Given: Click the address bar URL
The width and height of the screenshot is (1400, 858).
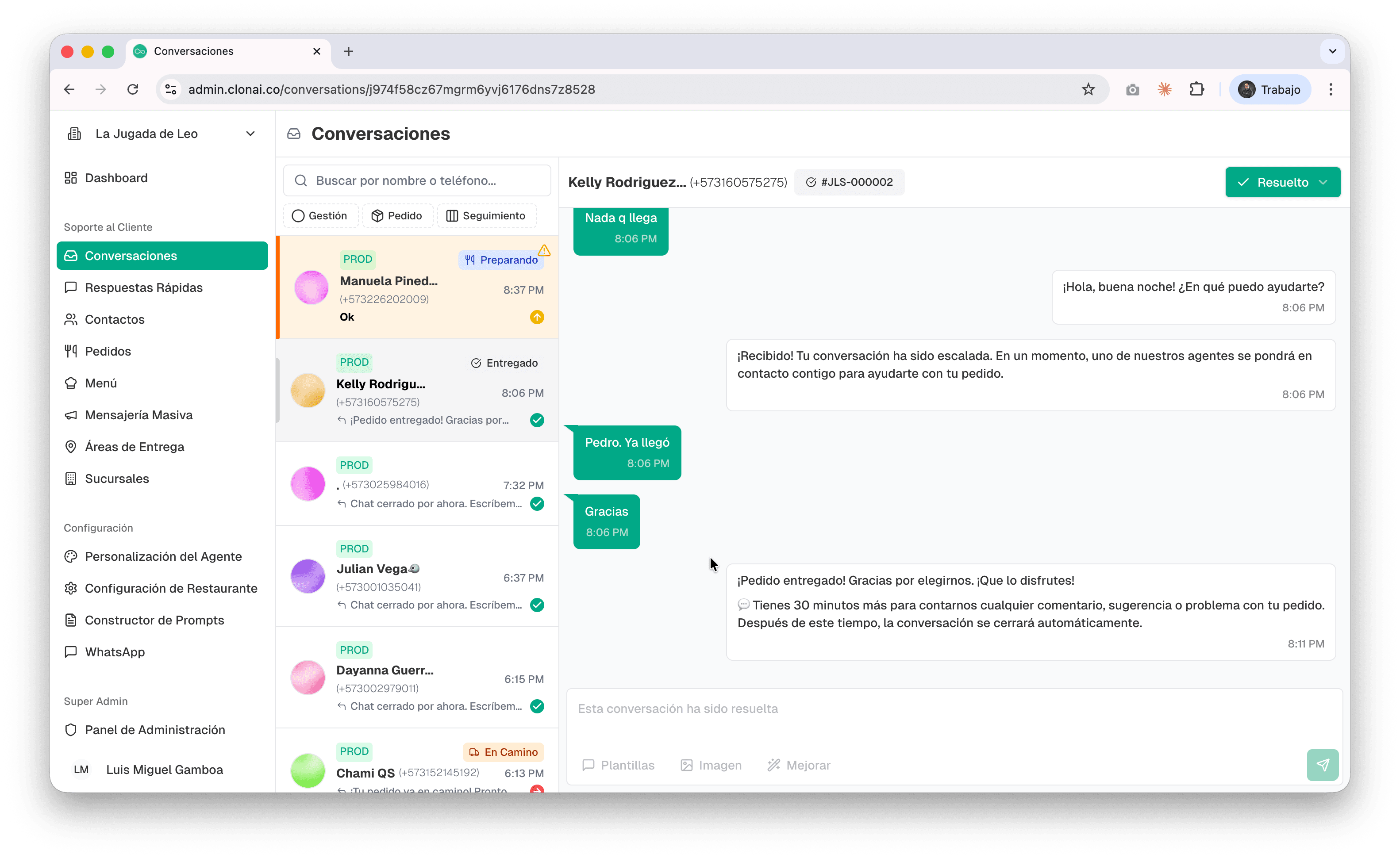Looking at the screenshot, I should coord(392,89).
